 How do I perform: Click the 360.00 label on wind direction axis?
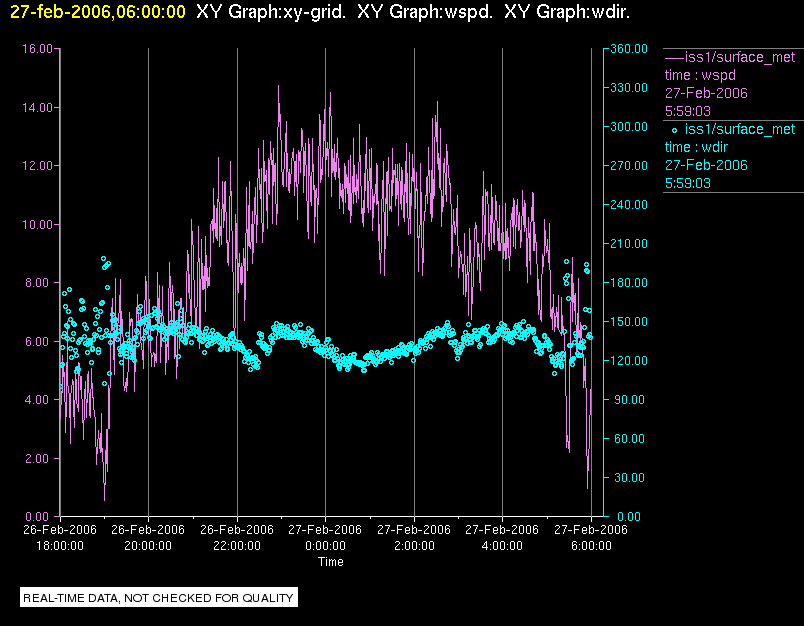[x=629, y=49]
